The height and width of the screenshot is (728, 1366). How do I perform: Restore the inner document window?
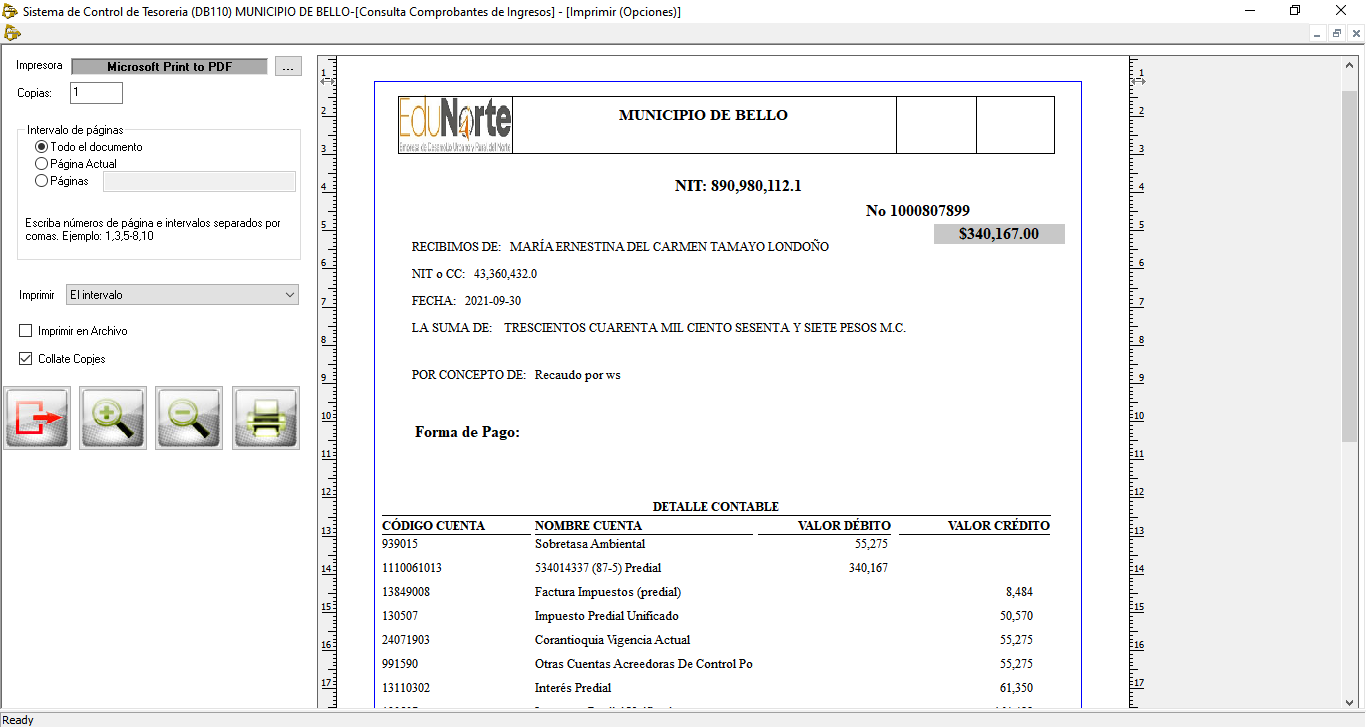1337,33
